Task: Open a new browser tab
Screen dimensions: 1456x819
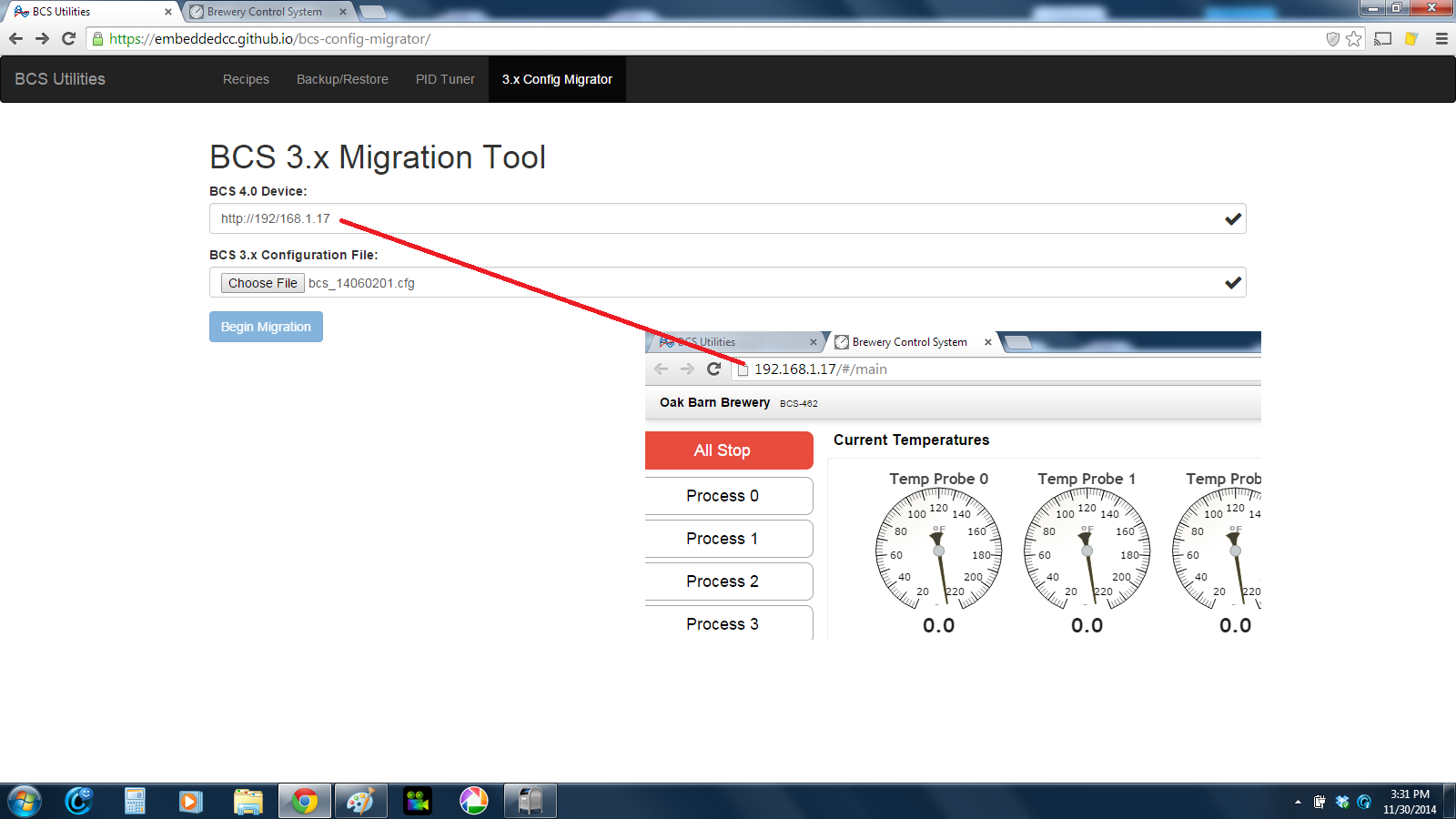Action: point(373,12)
